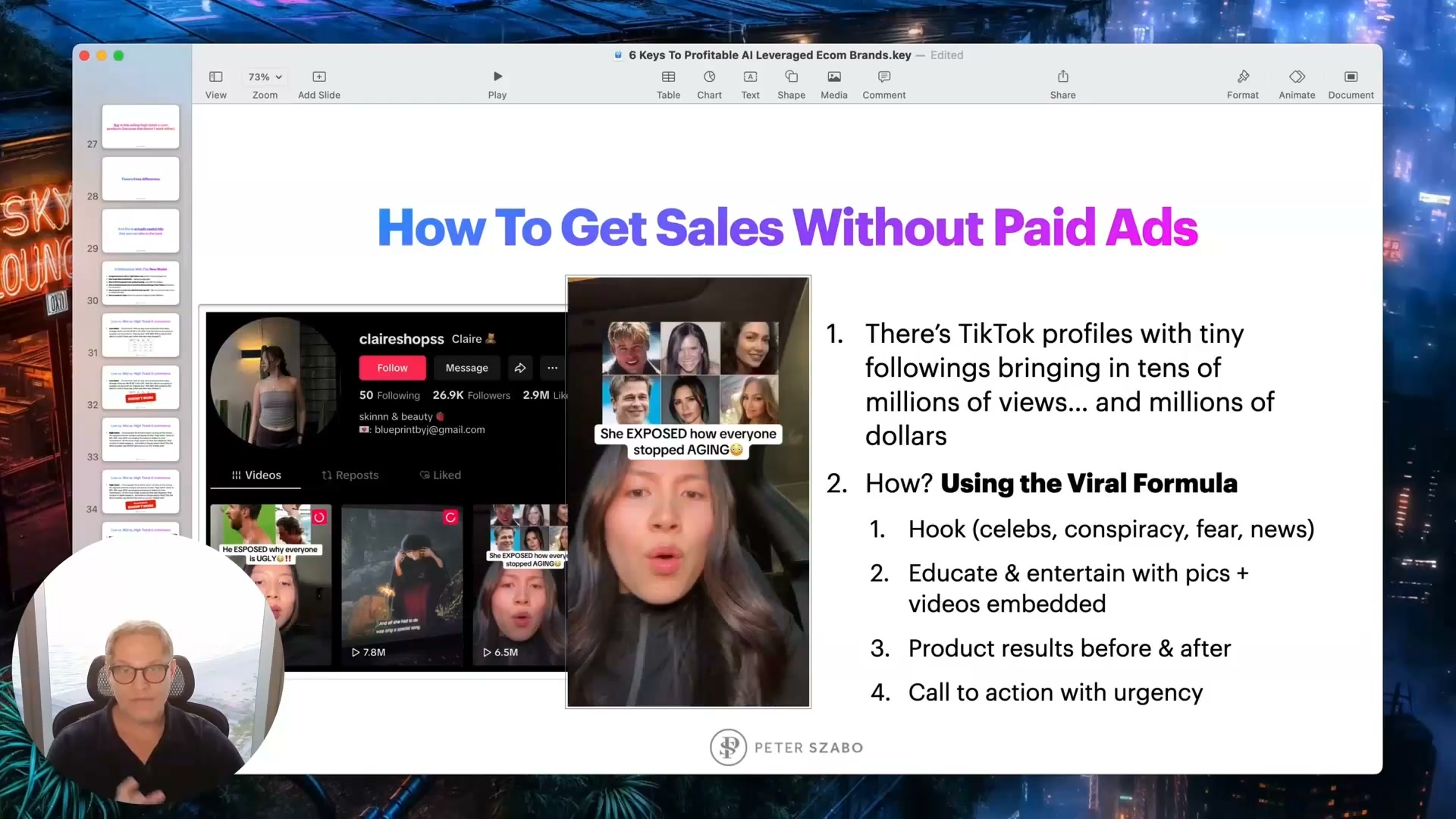Start slideshow with Play button
This screenshot has width=1456, height=819.
pyautogui.click(x=497, y=77)
